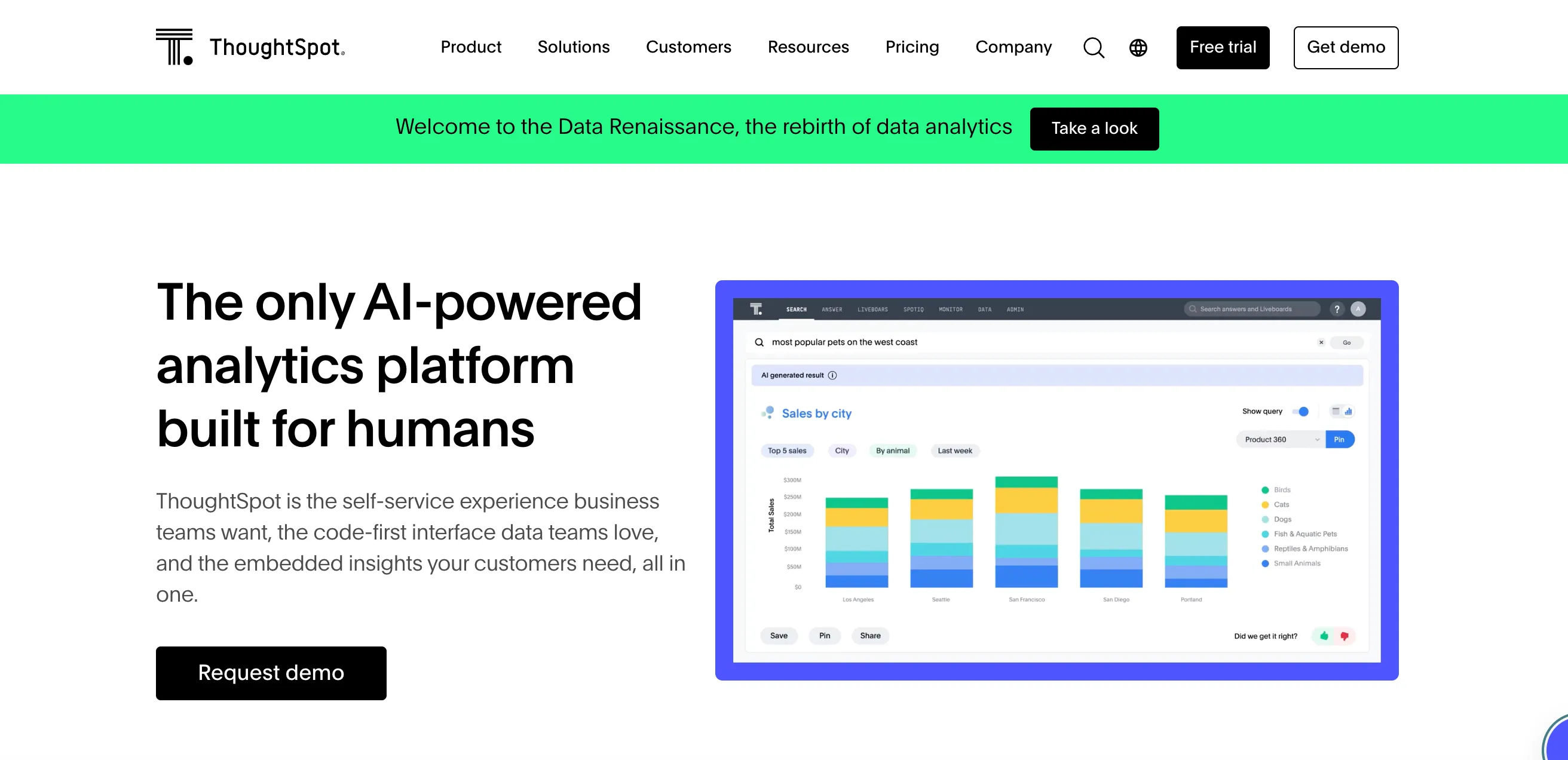Click the Reptiles & Amphibians legend swatch
This screenshot has width=1568, height=760.
click(x=1264, y=549)
